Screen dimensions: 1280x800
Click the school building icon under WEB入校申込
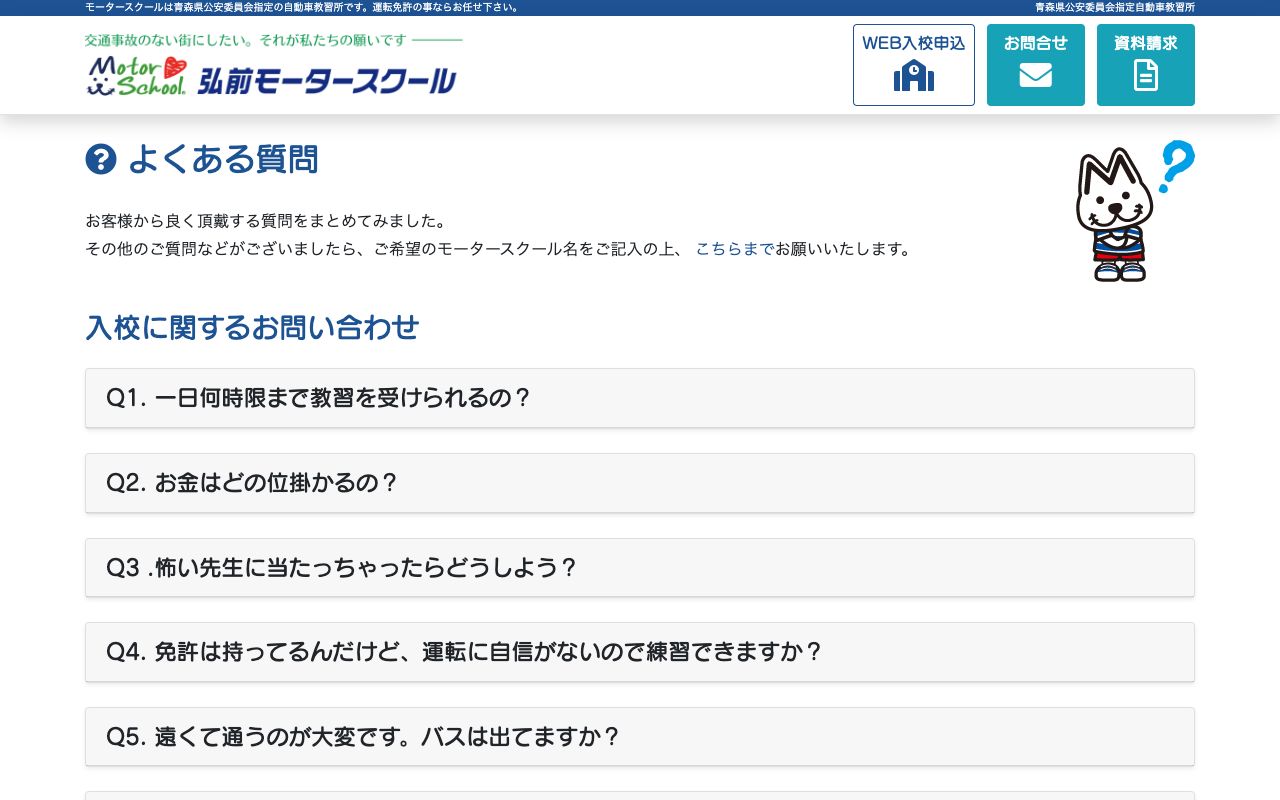(x=913, y=77)
